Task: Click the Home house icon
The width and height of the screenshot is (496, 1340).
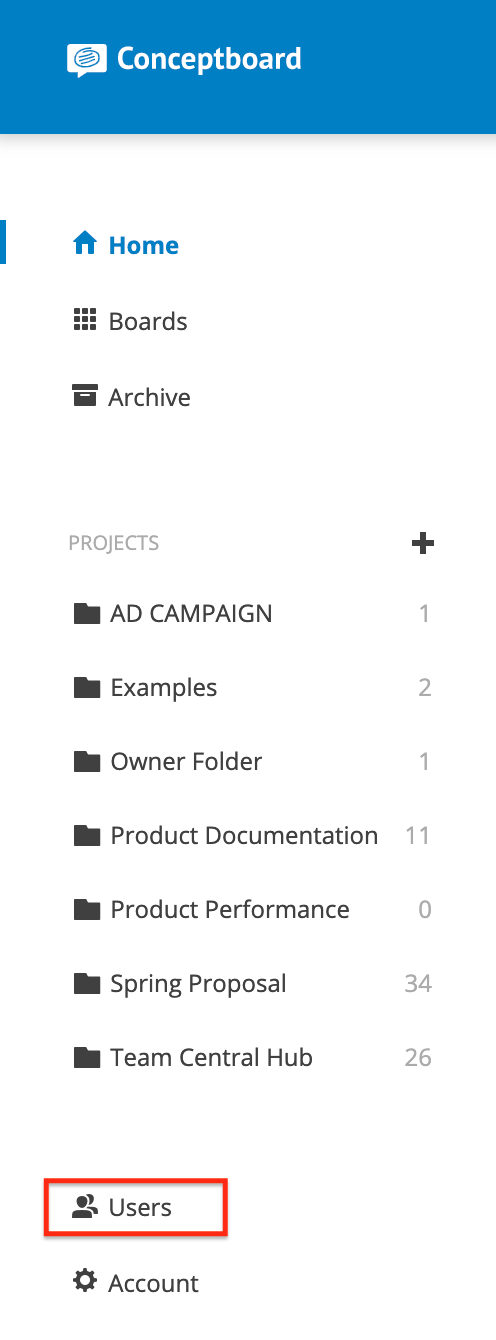Action: [x=85, y=244]
